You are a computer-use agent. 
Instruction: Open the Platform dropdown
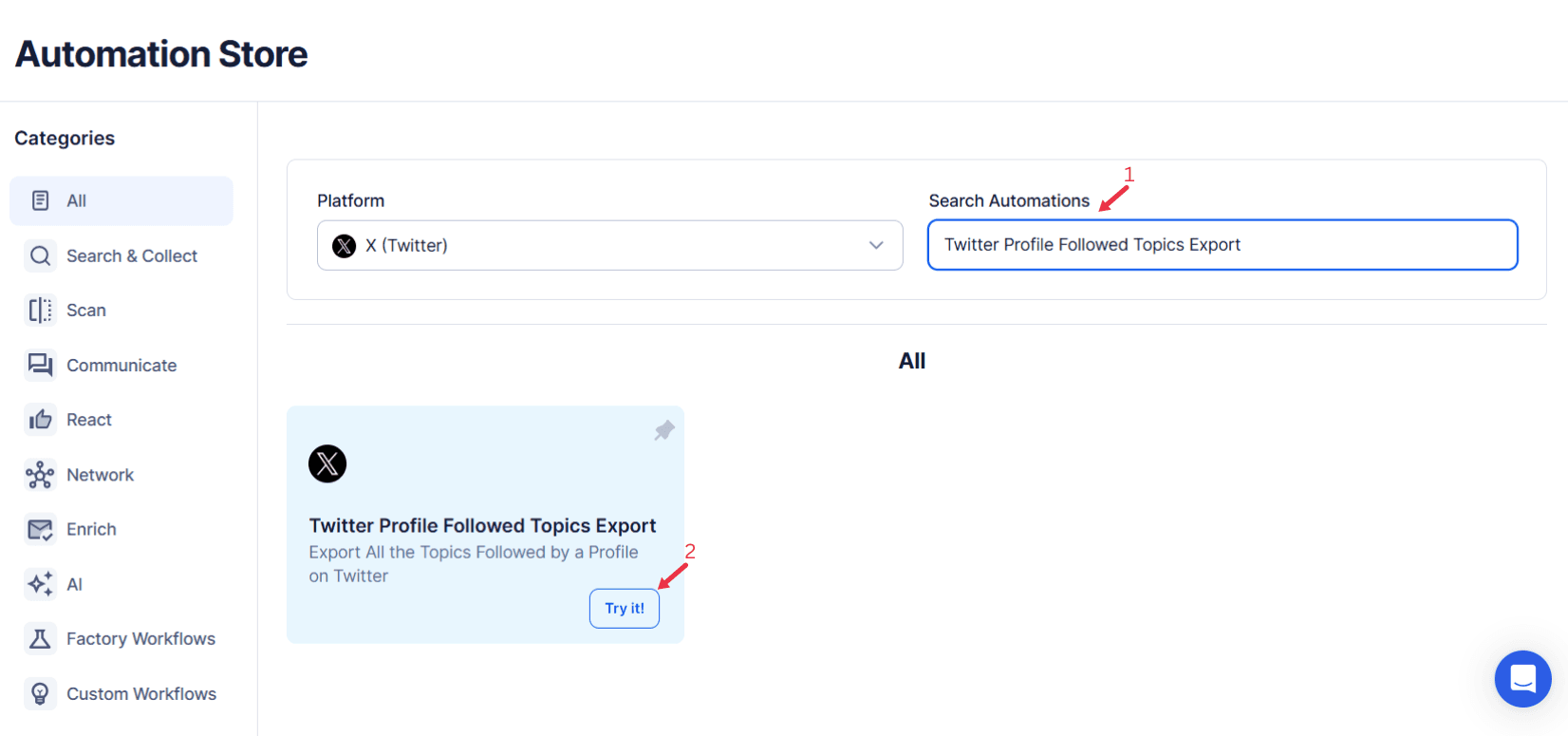click(x=610, y=245)
